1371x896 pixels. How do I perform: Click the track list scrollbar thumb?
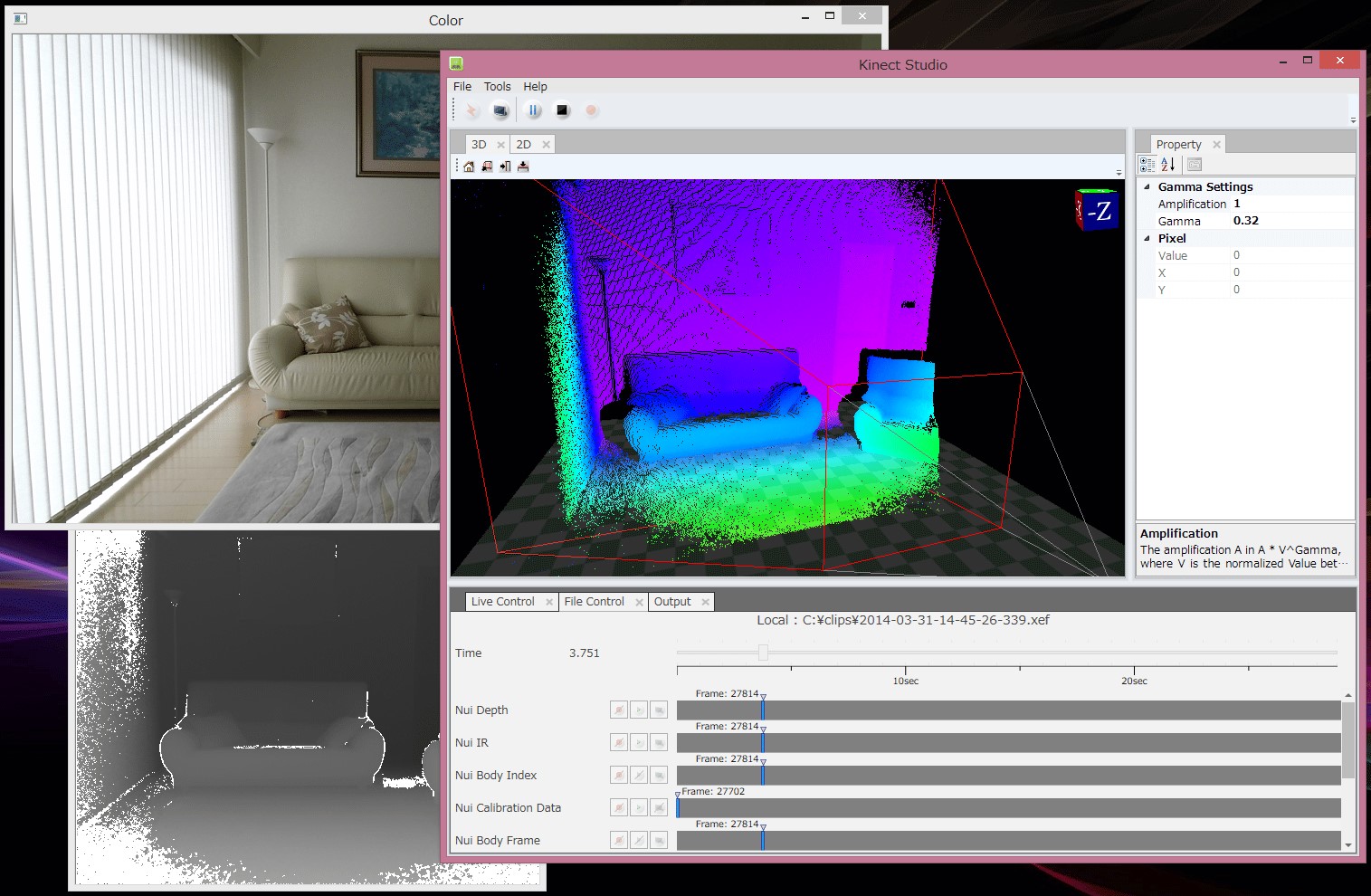click(x=1348, y=739)
